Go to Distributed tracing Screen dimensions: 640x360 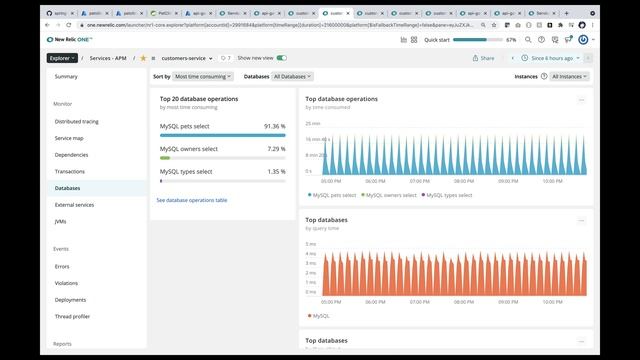[77, 122]
